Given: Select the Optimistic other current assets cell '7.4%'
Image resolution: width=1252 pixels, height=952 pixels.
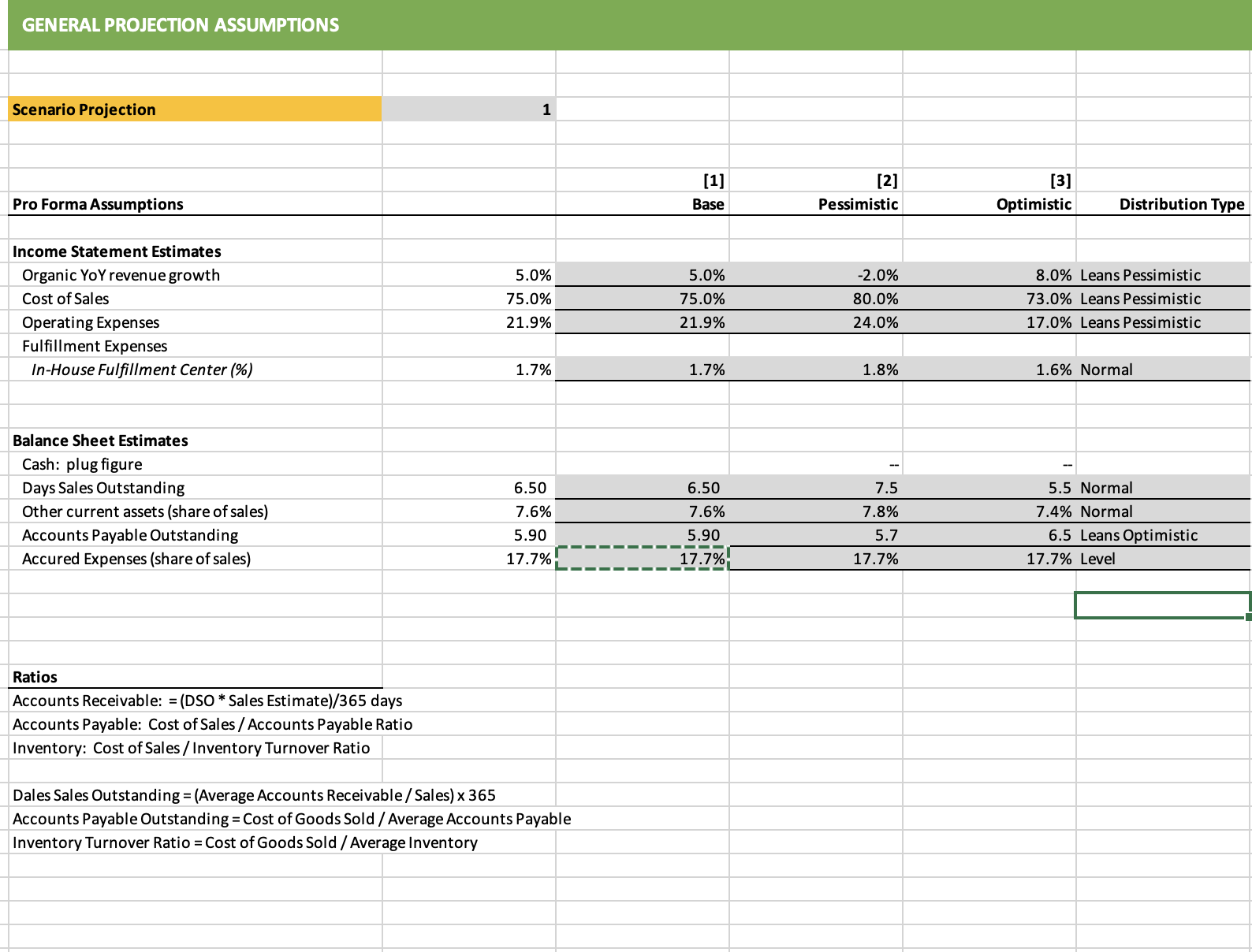Looking at the screenshot, I should point(989,511).
